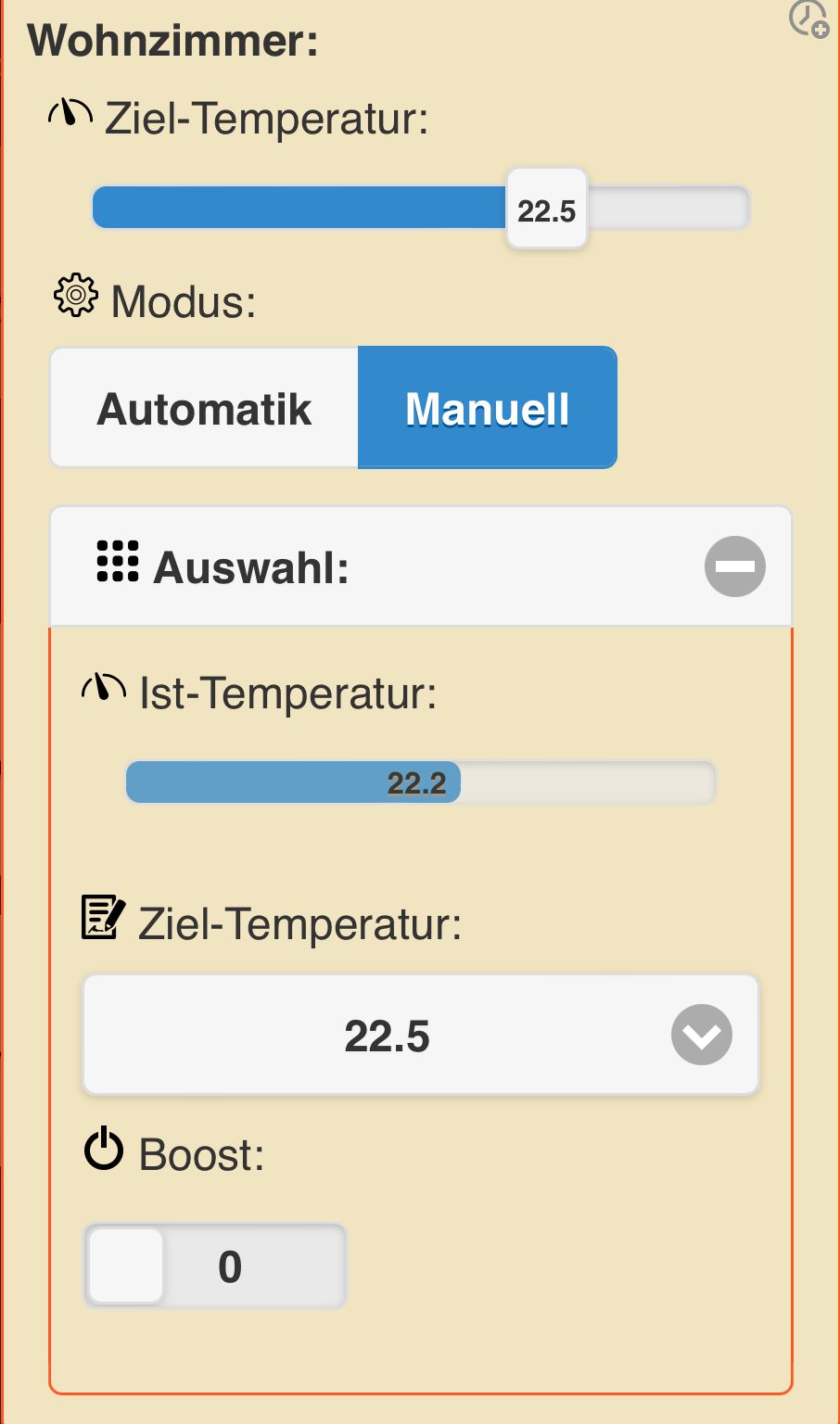Click the grid icon beside Auswahl
Image resolution: width=840 pixels, height=1424 pixels.
(118, 562)
